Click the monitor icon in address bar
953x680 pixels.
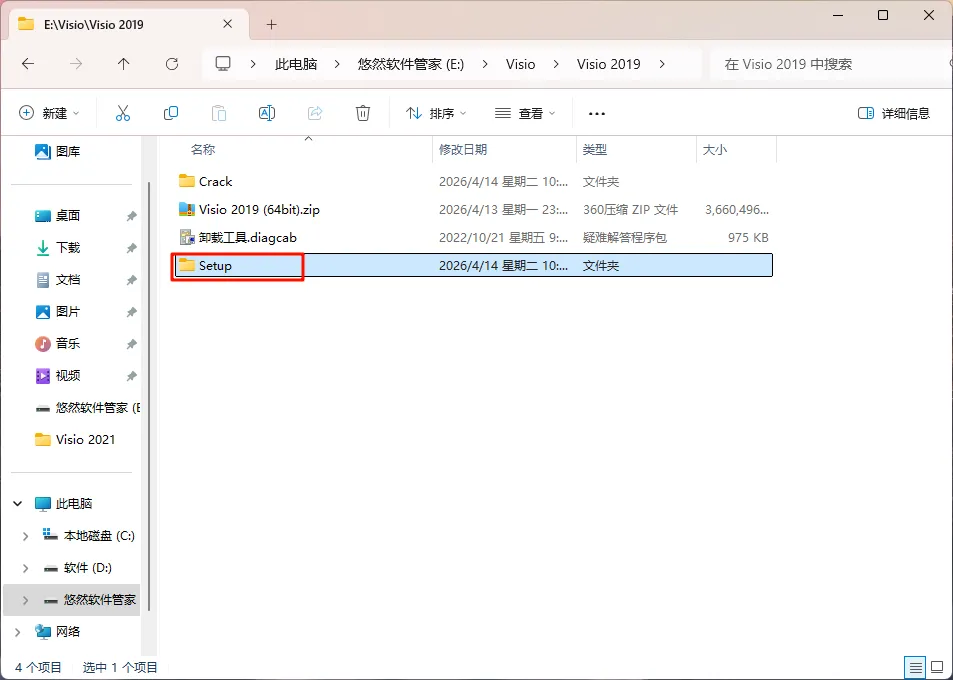[x=223, y=64]
